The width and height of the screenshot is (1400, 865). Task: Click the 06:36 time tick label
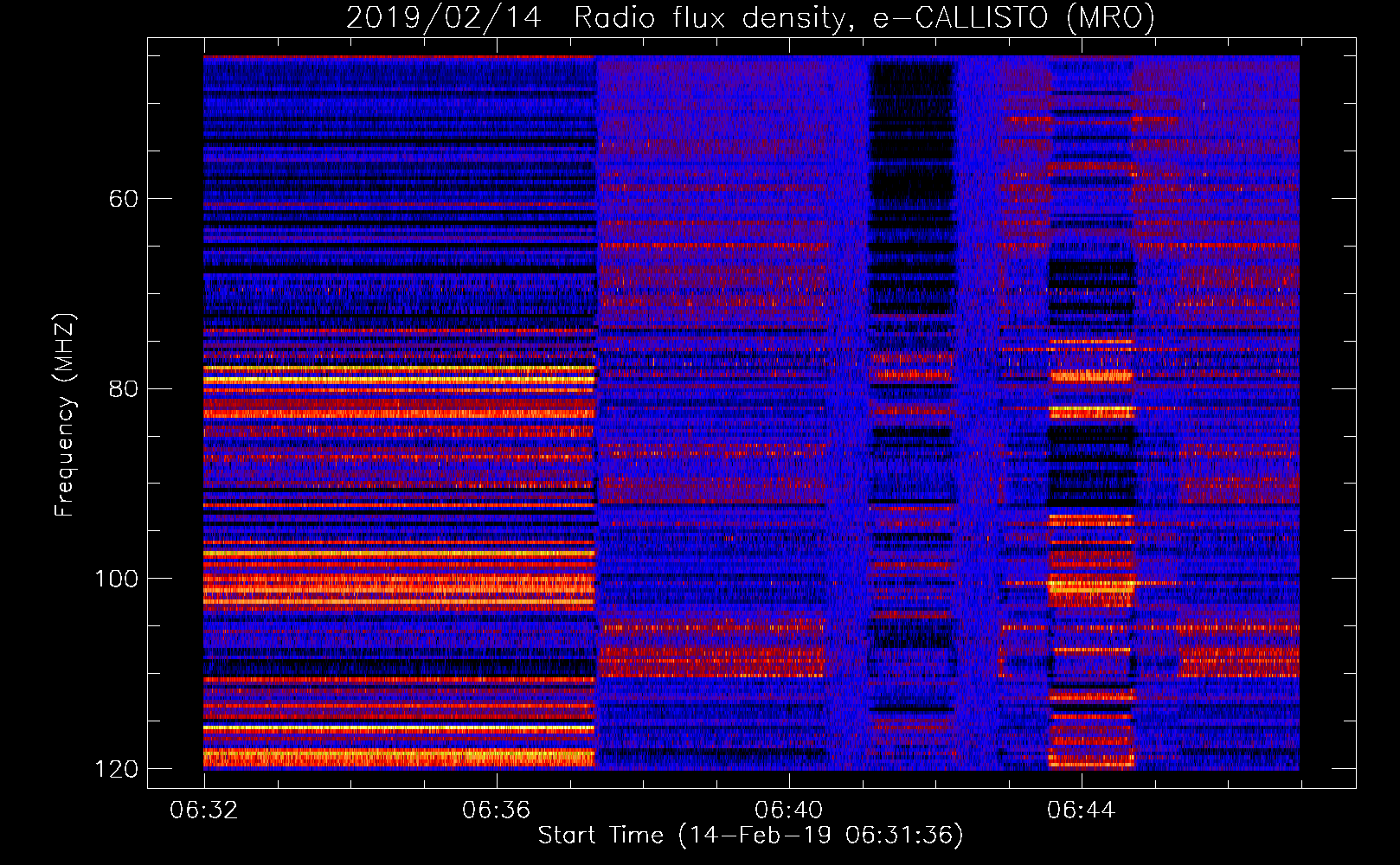tap(496, 811)
